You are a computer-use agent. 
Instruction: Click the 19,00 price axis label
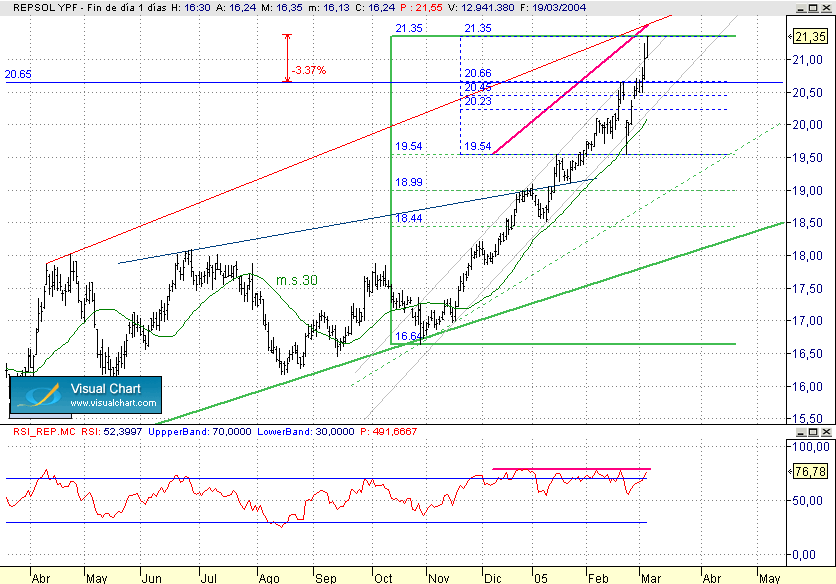pos(808,191)
